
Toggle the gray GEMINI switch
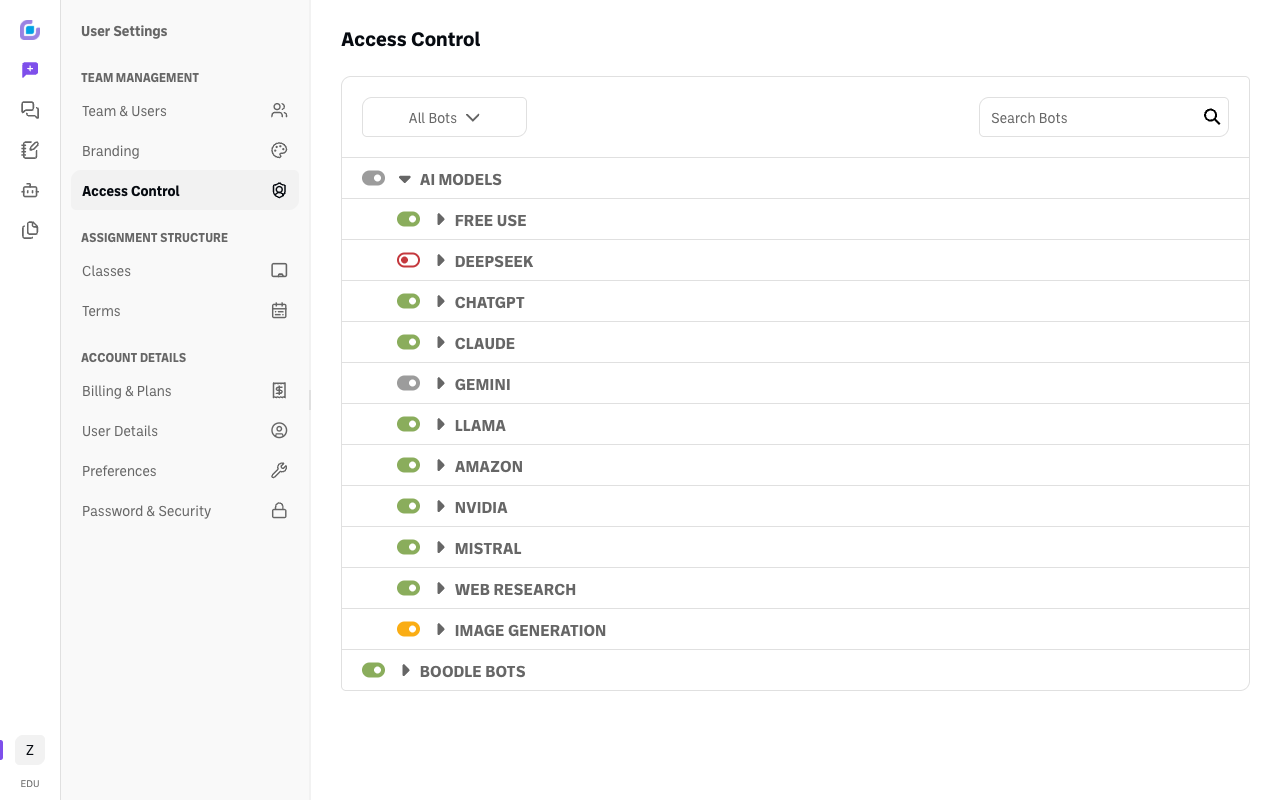click(x=409, y=383)
